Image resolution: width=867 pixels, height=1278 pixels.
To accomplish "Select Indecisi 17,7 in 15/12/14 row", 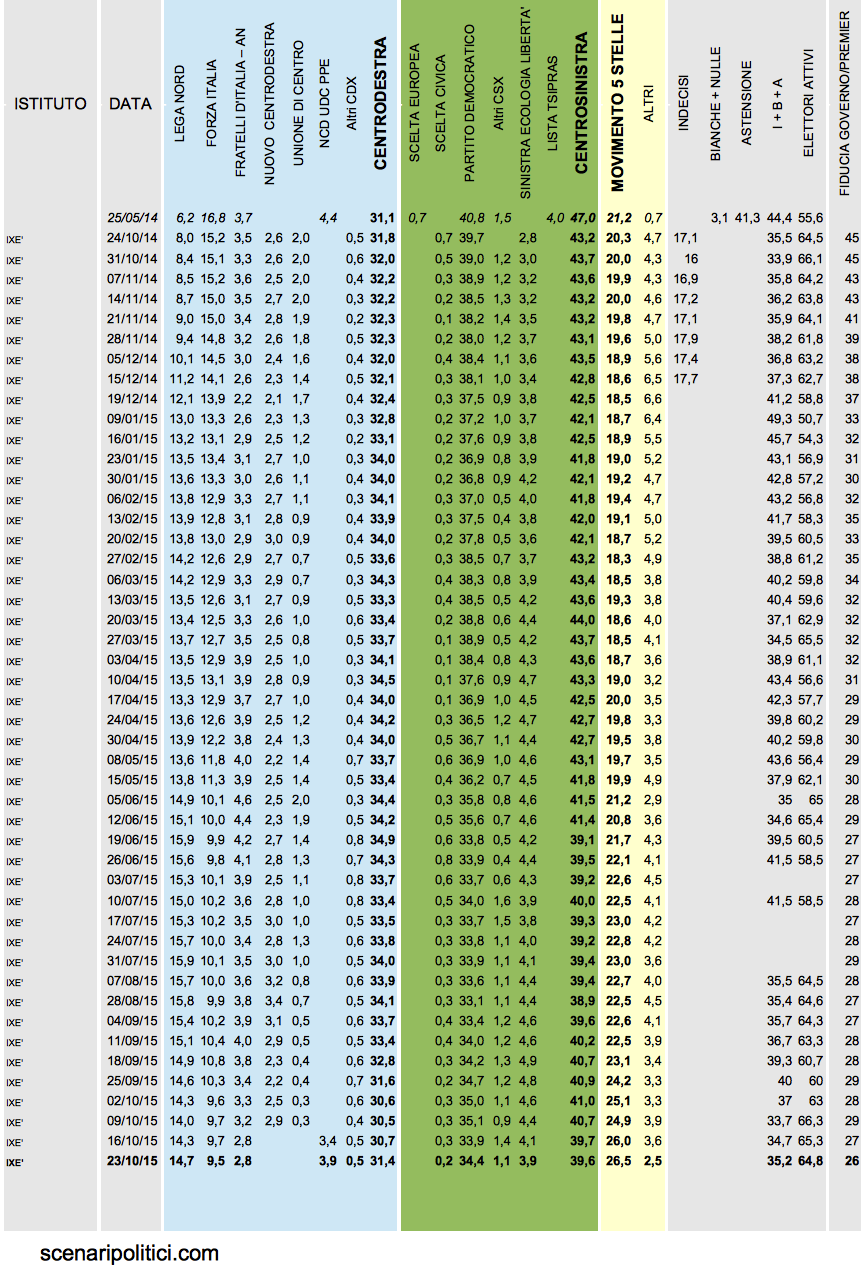I will click(685, 378).
